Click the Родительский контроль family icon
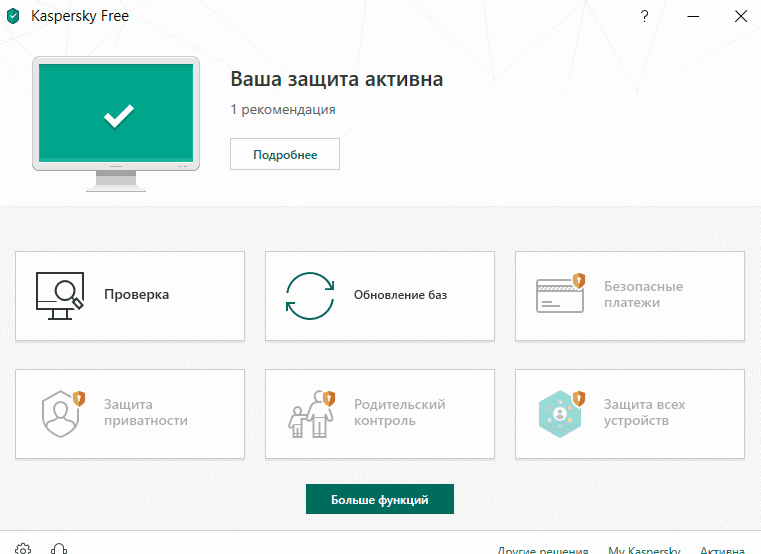Image resolution: width=761 pixels, height=554 pixels. (311, 414)
